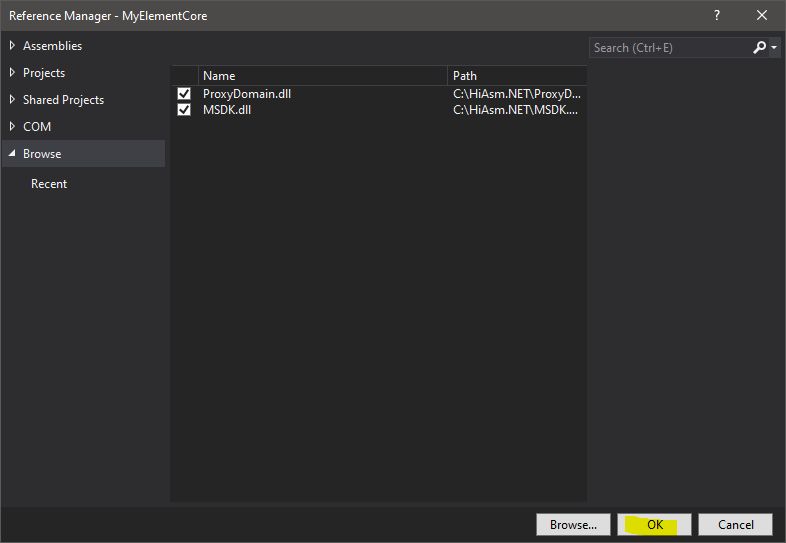Select the ProxyDomain.dll row name
Screen dimensions: 786x543
(x=247, y=94)
